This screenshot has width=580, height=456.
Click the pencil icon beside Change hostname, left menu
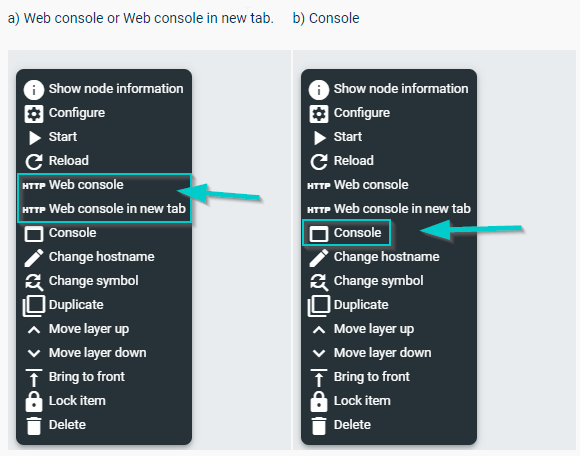[34, 258]
